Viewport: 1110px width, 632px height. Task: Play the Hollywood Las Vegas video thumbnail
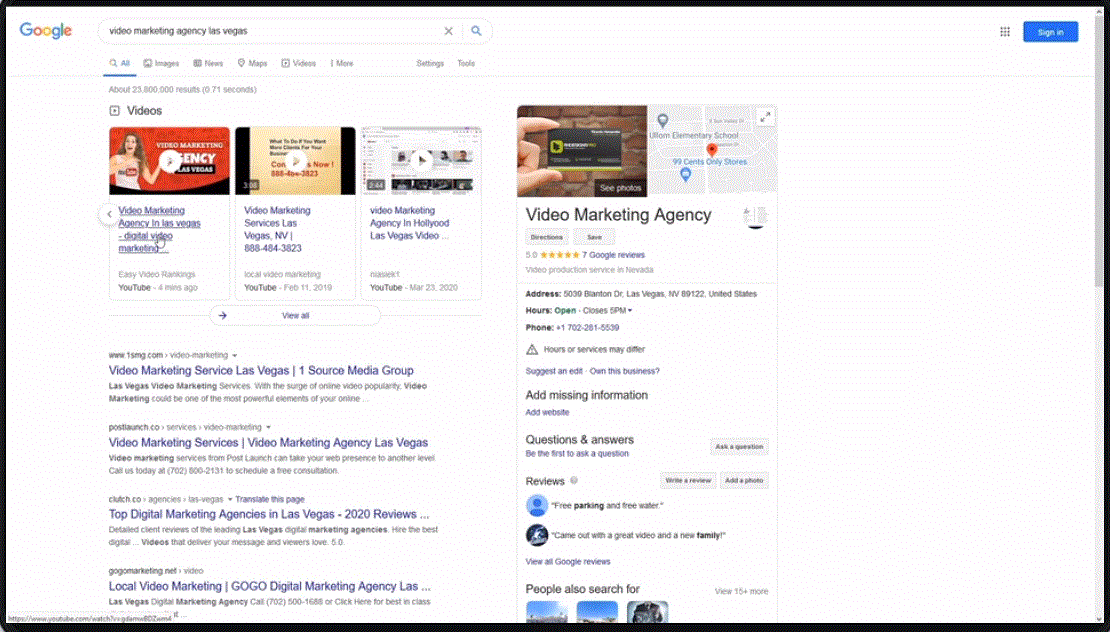click(x=421, y=161)
